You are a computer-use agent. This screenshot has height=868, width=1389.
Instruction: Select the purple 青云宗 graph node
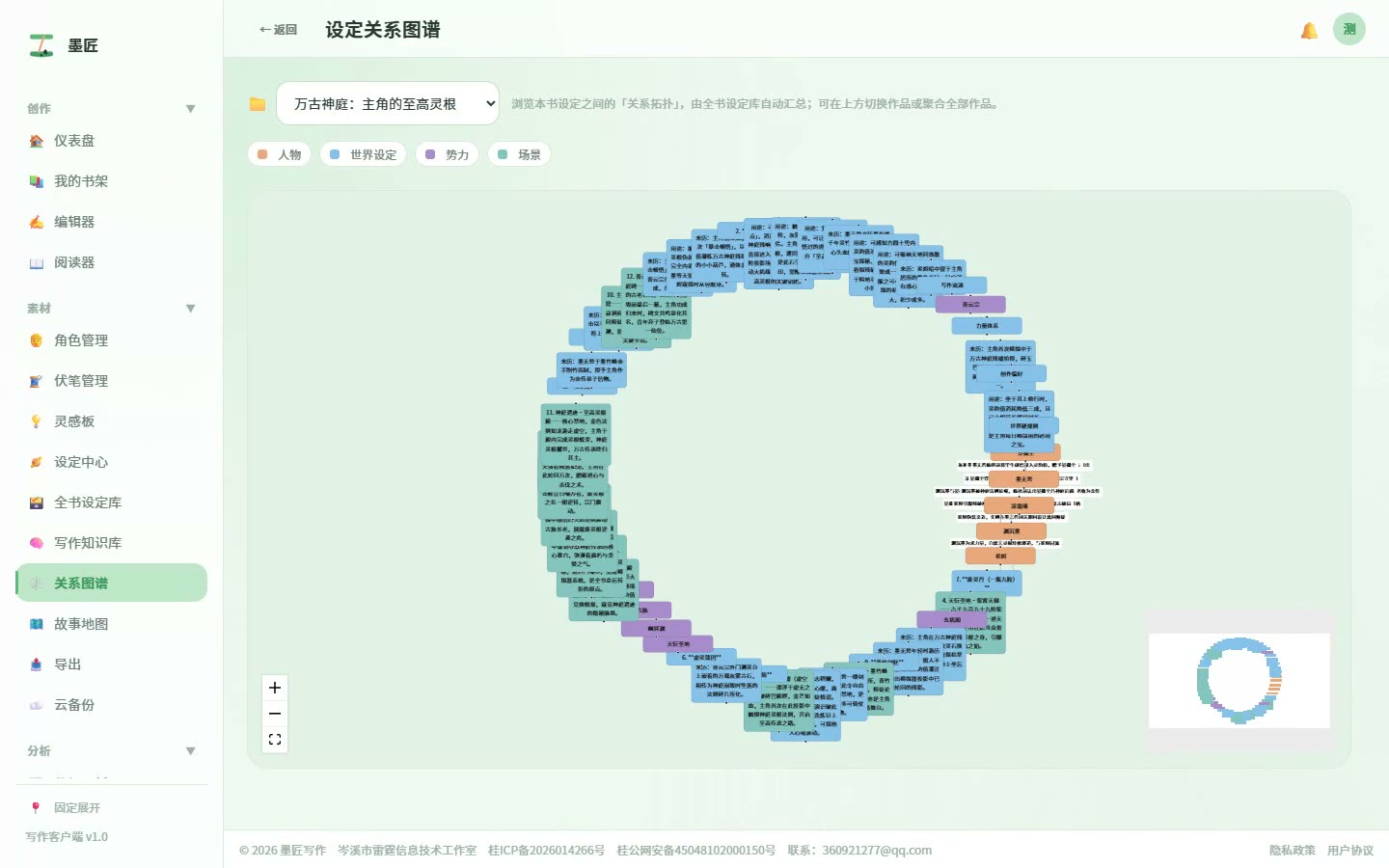coord(970,305)
